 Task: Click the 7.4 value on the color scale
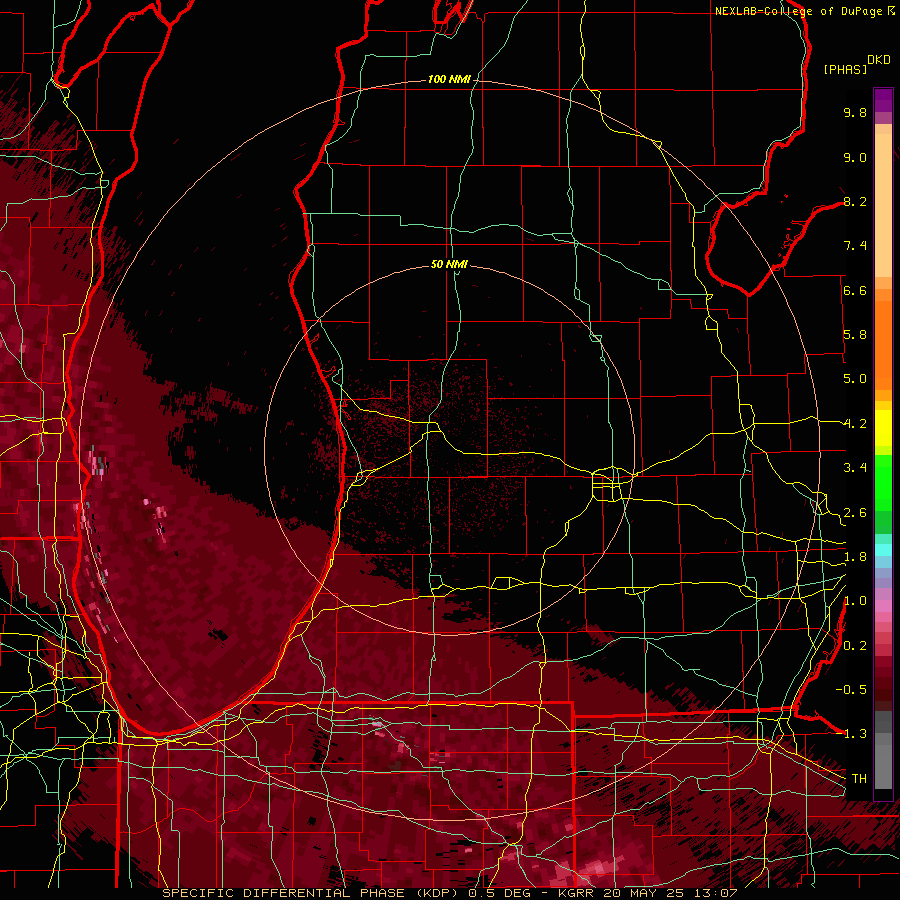coord(855,246)
